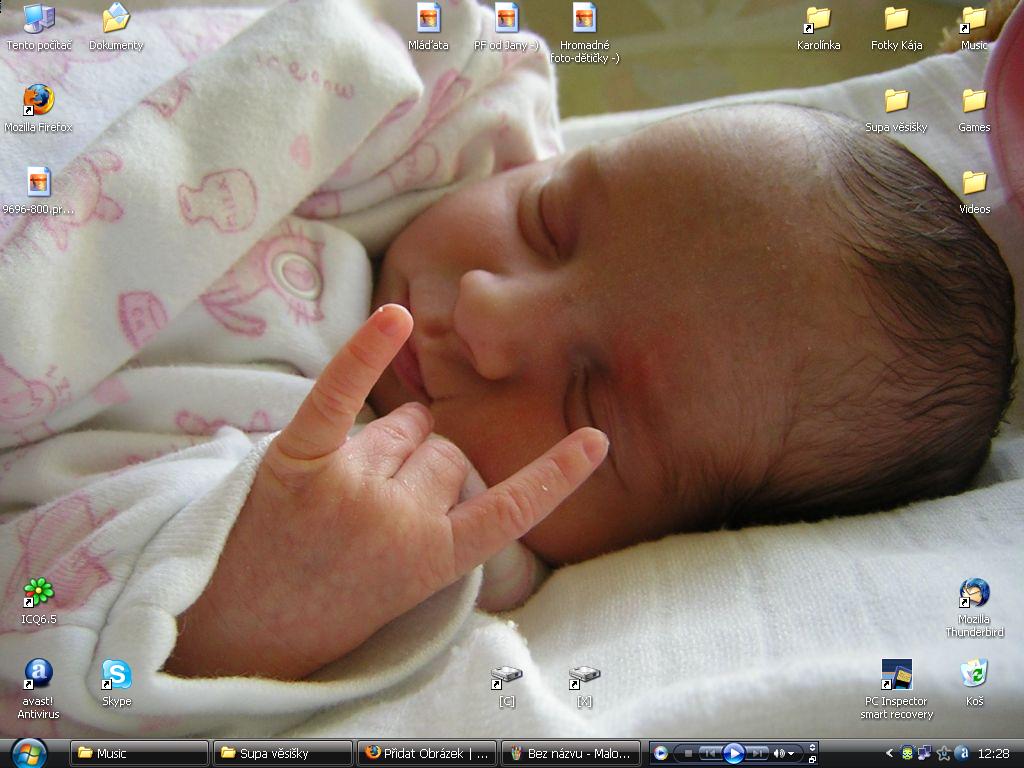Open the Skype desktop shortcut
This screenshot has height=768, width=1024.
click(117, 683)
